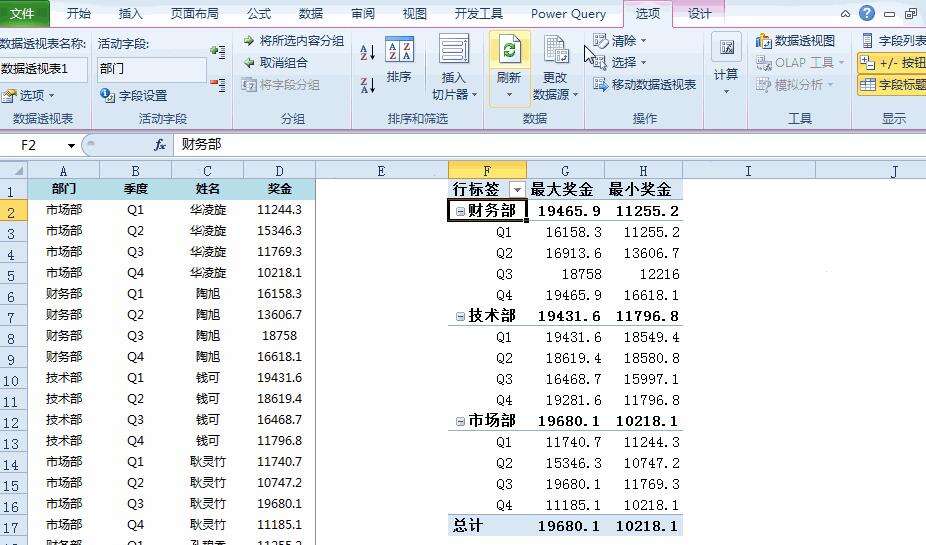Click the 部门 header cell in column A
The image size is (926, 545).
[63, 189]
